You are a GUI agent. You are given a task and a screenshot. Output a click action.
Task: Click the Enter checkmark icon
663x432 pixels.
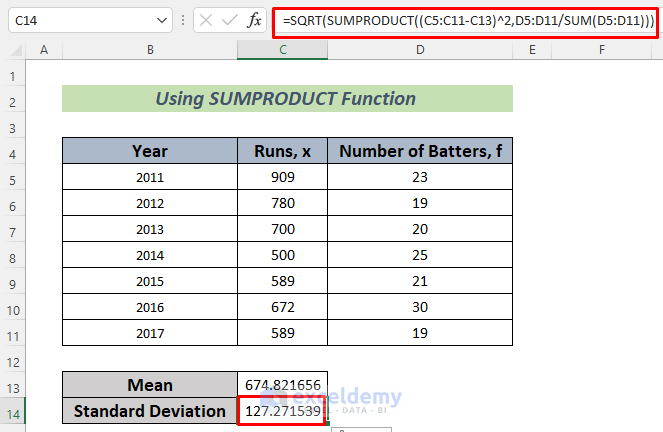click(x=230, y=20)
